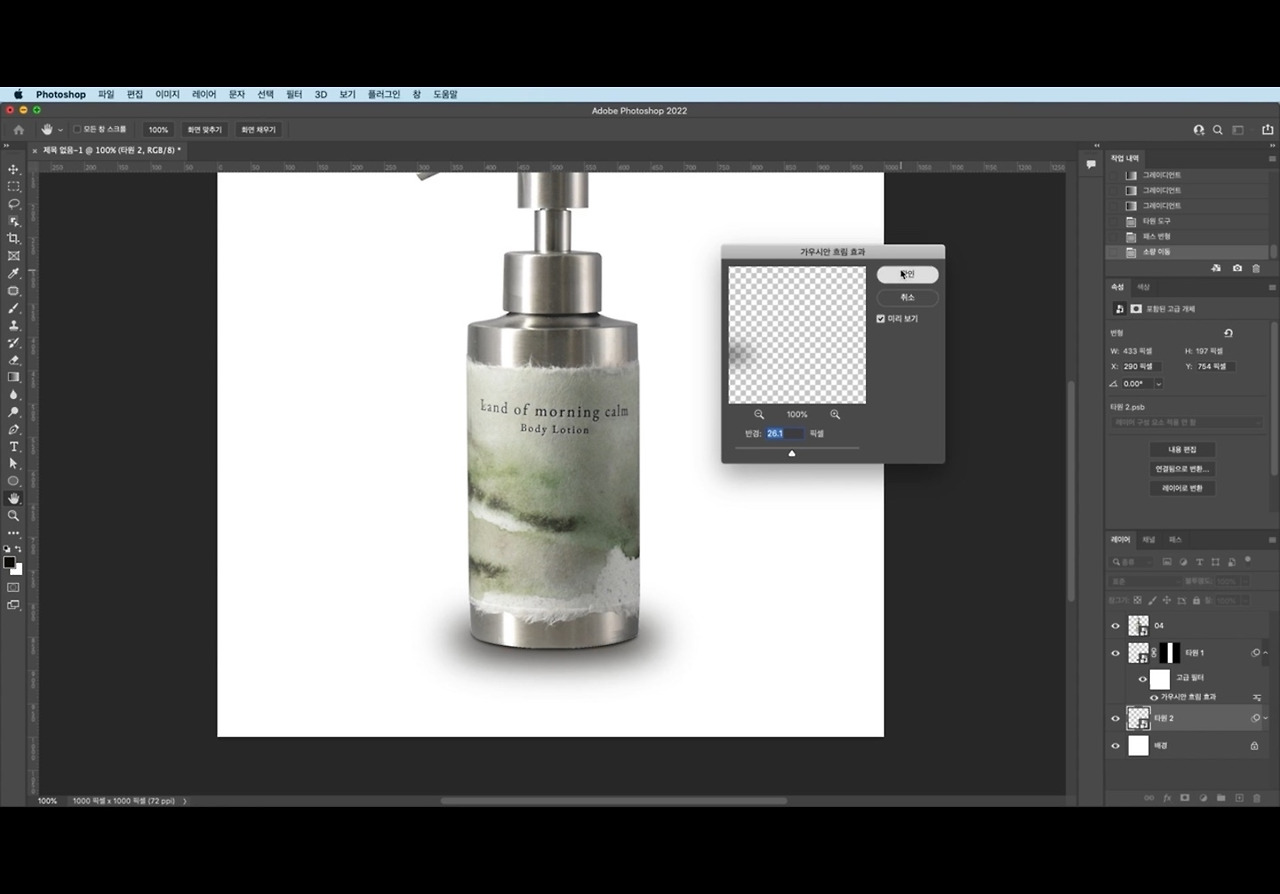Confirm Gaussian Blur with 확인 button

tap(907, 275)
